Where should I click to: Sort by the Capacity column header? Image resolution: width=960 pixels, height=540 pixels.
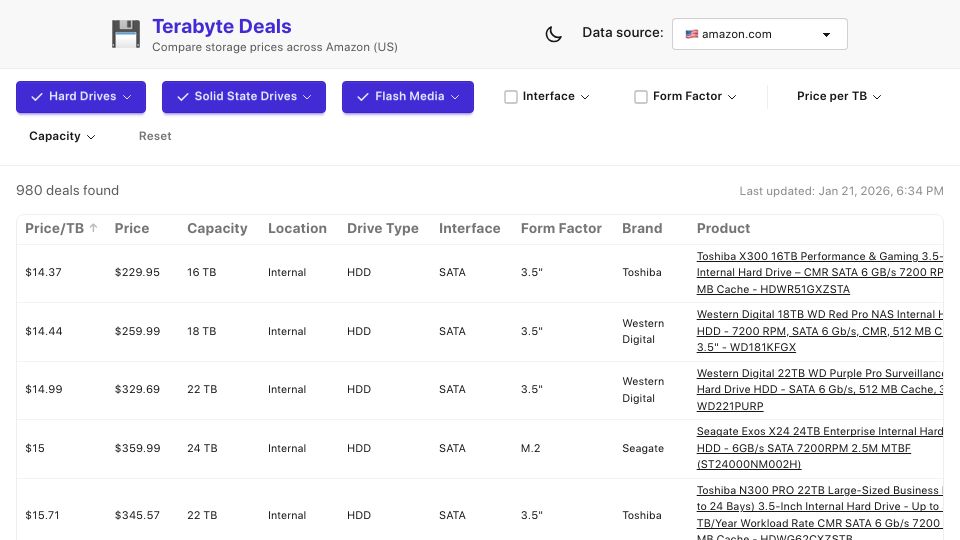click(217, 228)
